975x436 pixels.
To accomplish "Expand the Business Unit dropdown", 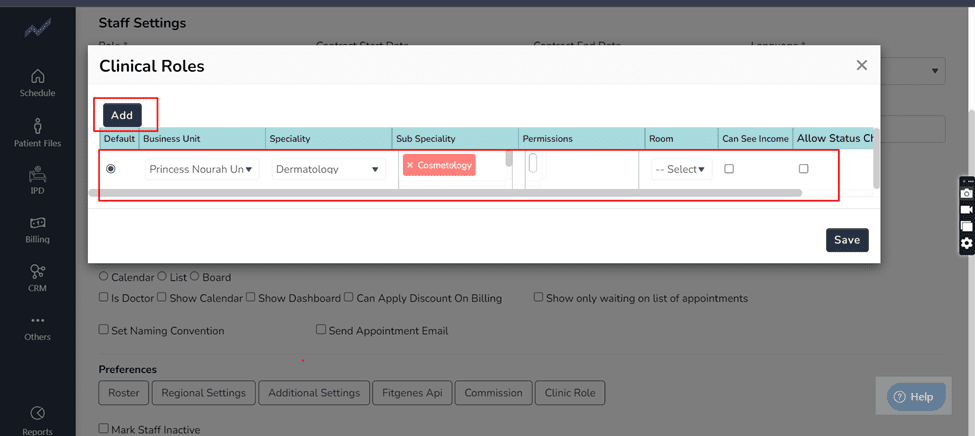I will click(x=201, y=170).
